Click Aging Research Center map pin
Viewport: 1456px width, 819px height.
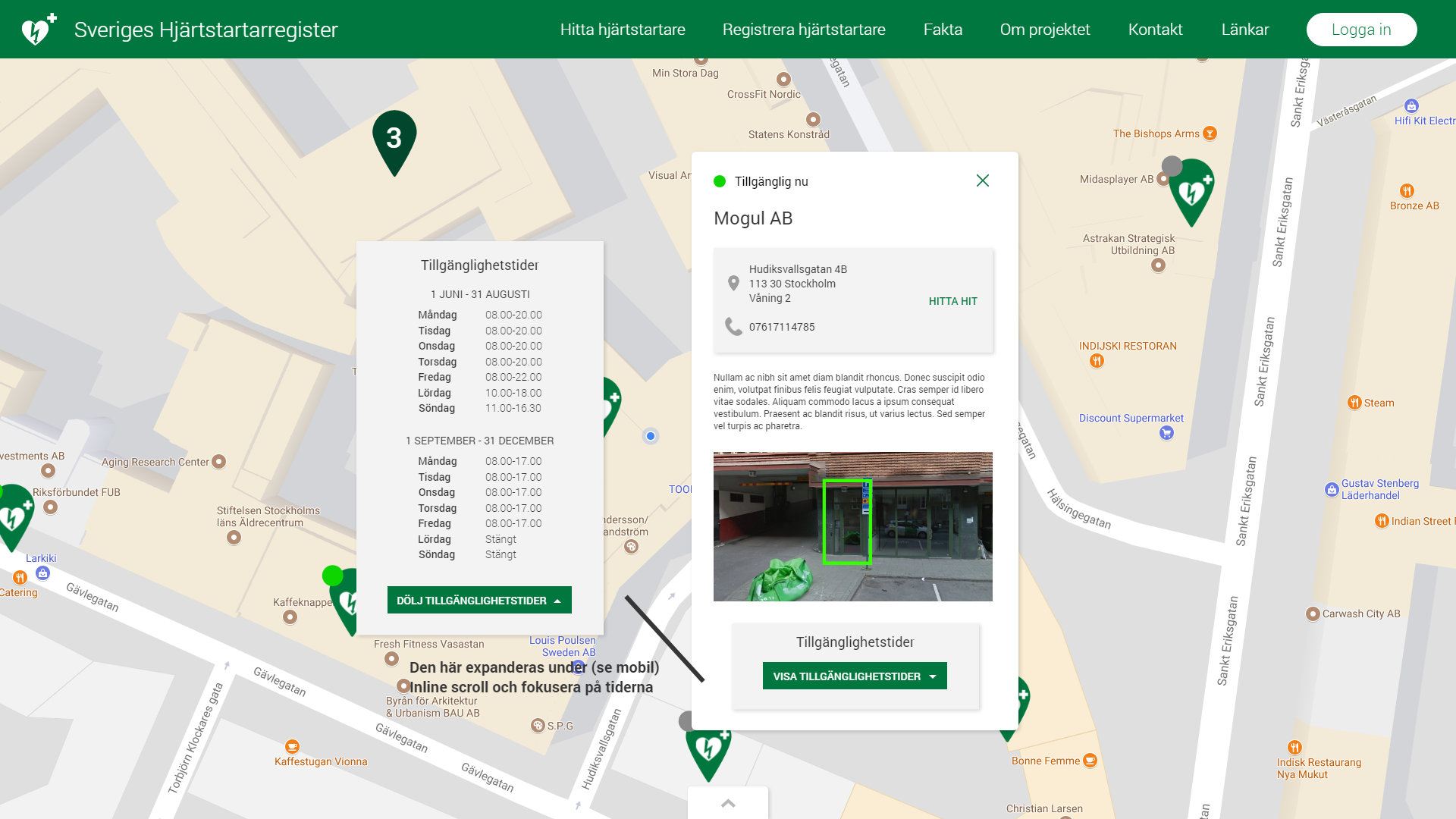pyautogui.click(x=218, y=462)
